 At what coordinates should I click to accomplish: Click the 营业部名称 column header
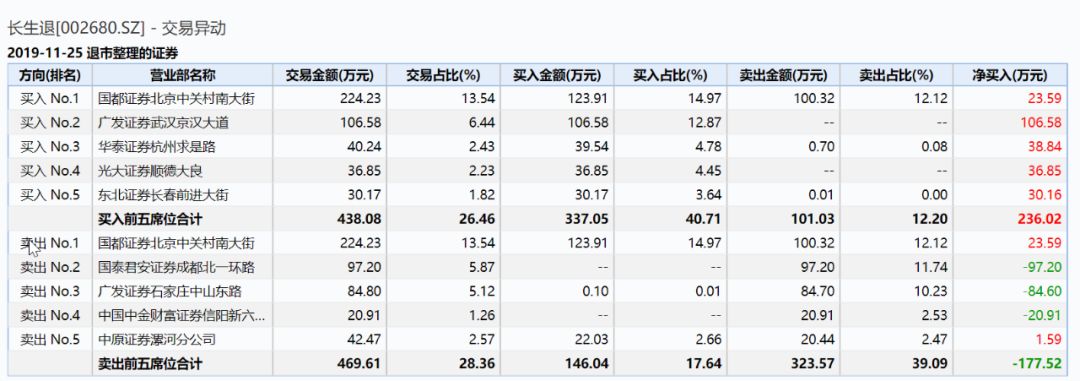pos(184,75)
